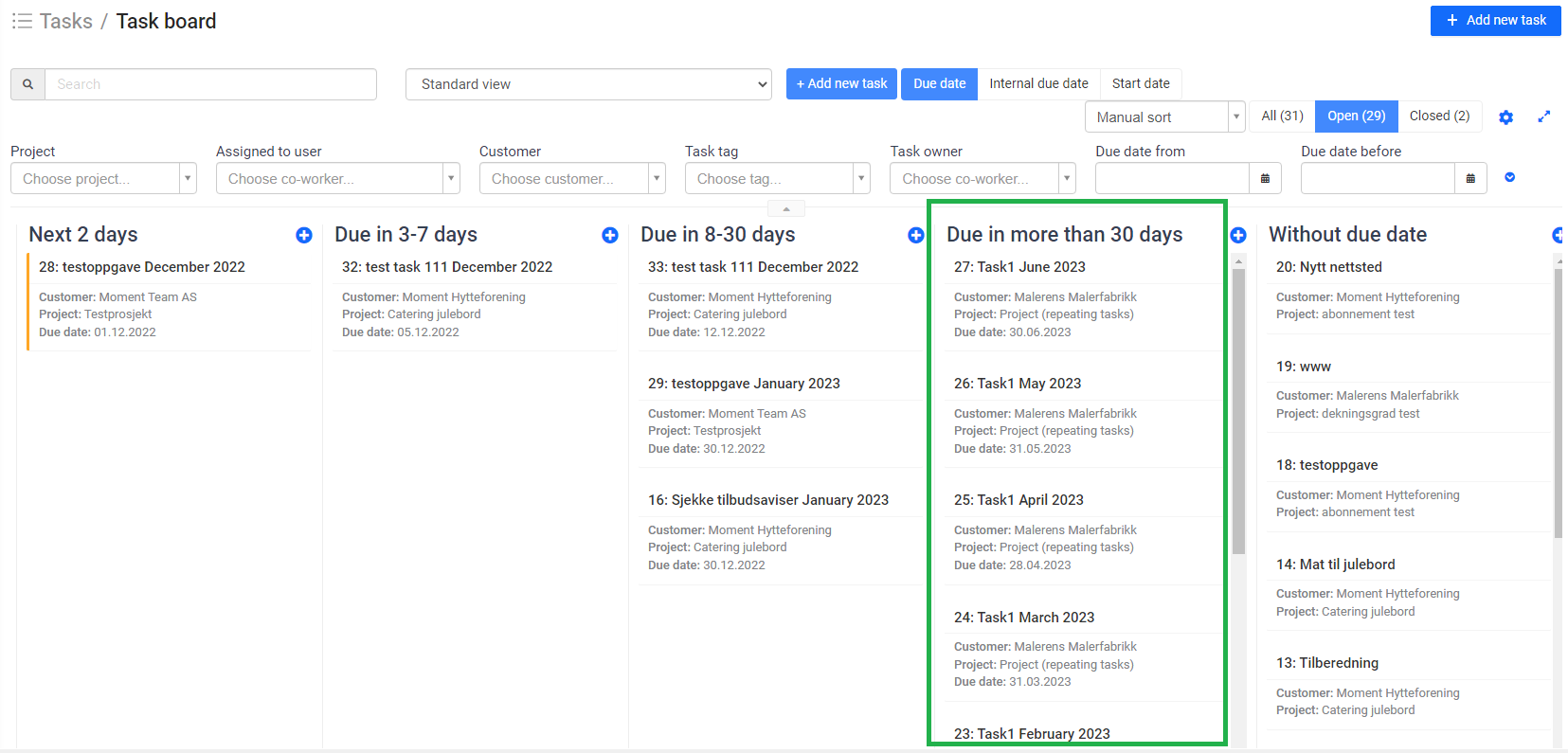Image resolution: width=1568 pixels, height=753 pixels.
Task: Open calendar for Due date before
Action: pyautogui.click(x=1470, y=178)
